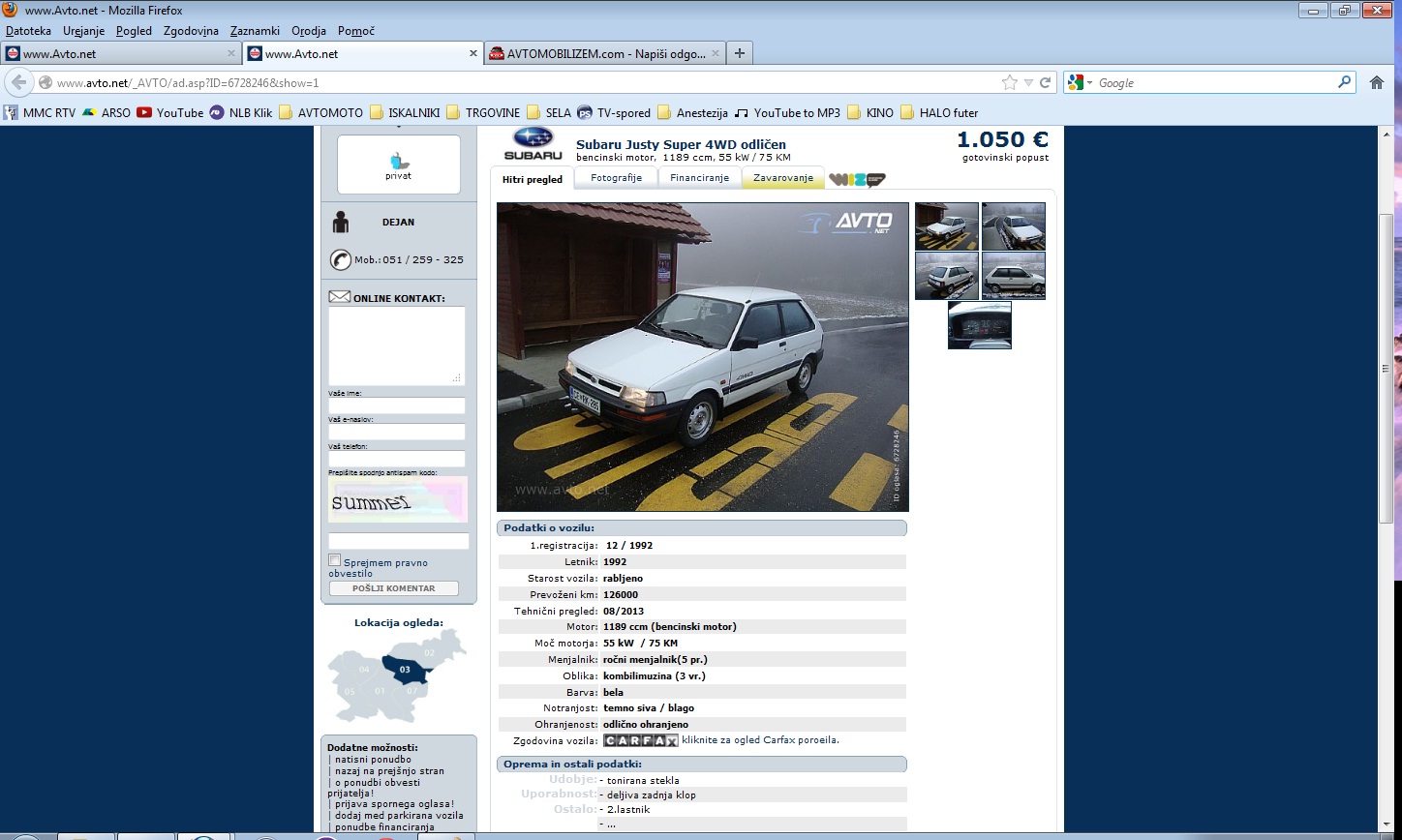The image size is (1402, 840).
Task: Open the dashboard gauge thumbnail photo
Action: pos(980,325)
